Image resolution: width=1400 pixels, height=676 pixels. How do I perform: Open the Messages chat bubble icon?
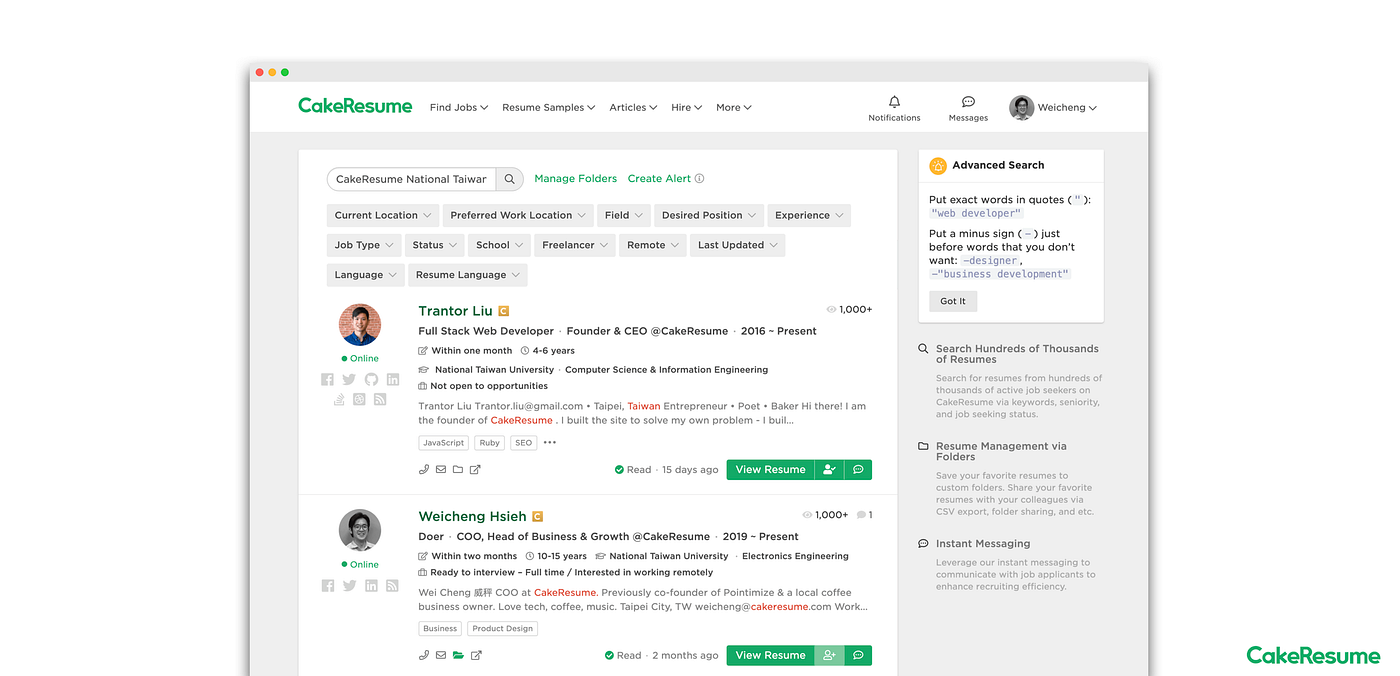click(x=968, y=102)
